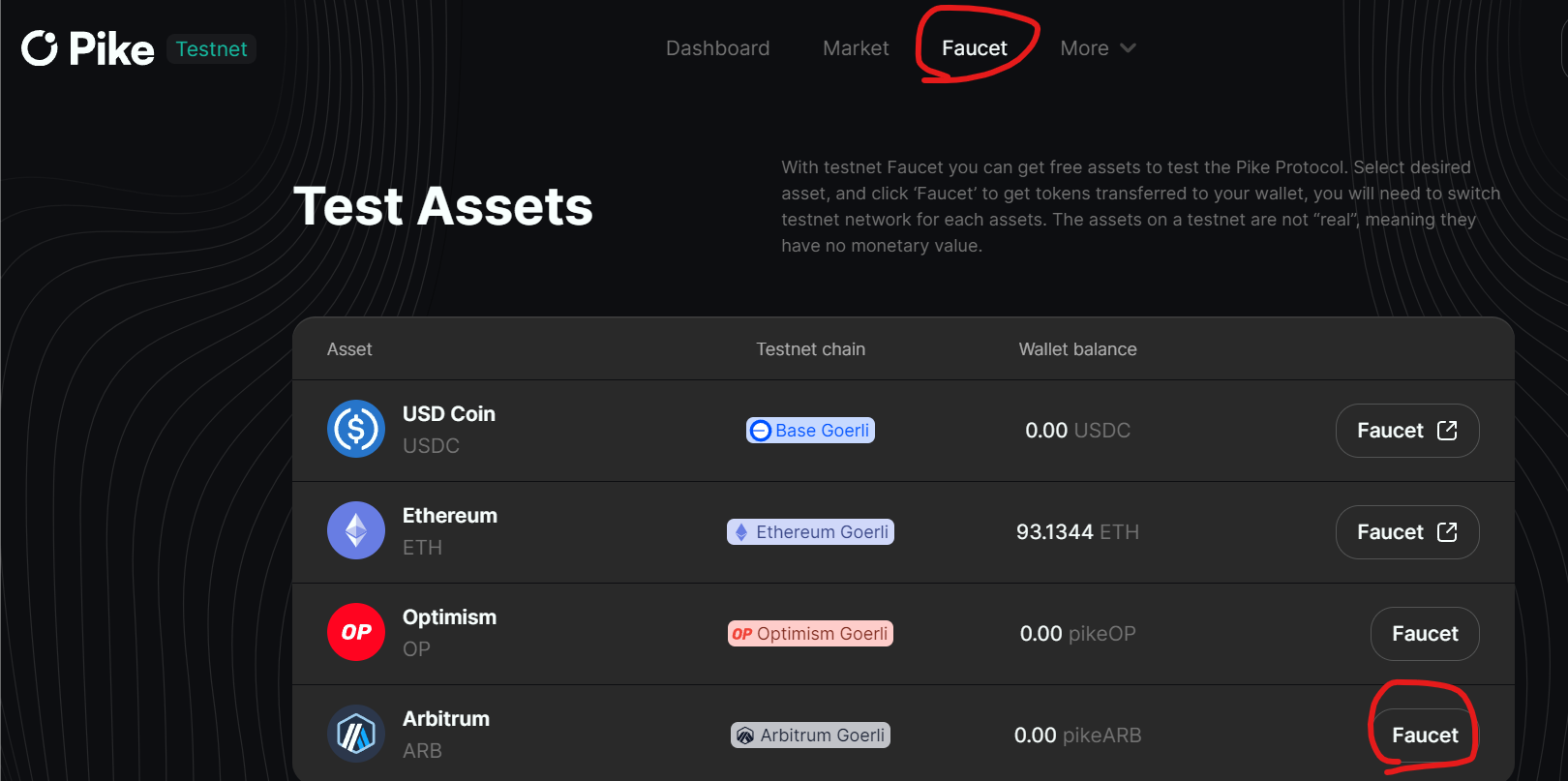The width and height of the screenshot is (1568, 781).
Task: Click the Arbitrum Goerli chain badge
Action: pos(810,735)
